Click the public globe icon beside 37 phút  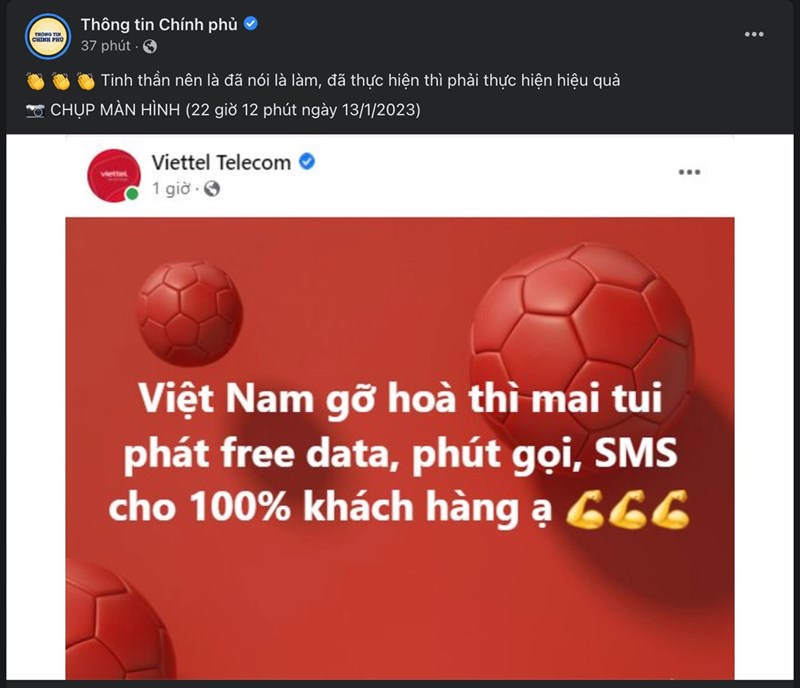[149, 46]
